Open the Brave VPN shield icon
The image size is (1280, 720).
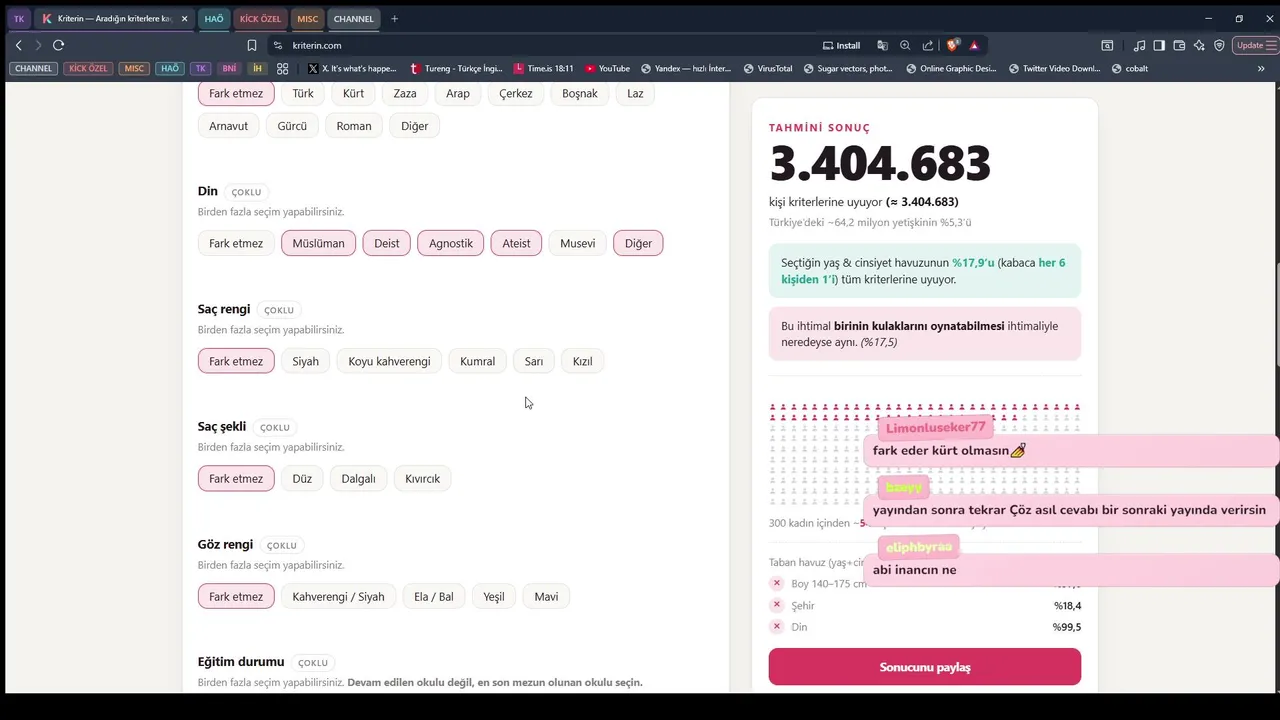point(1219,45)
